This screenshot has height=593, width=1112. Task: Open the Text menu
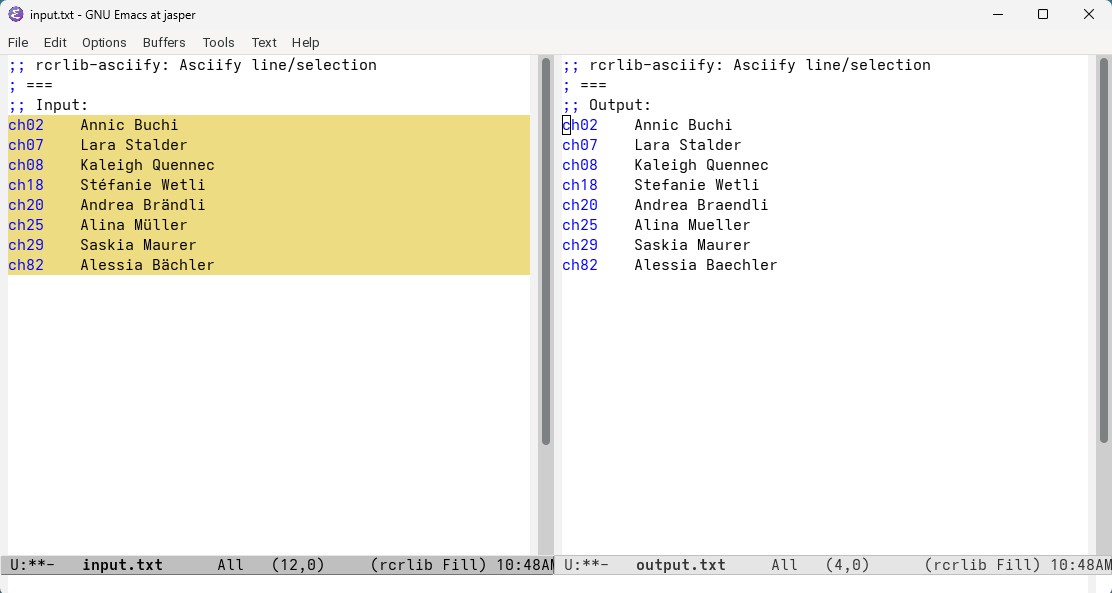coord(264,43)
